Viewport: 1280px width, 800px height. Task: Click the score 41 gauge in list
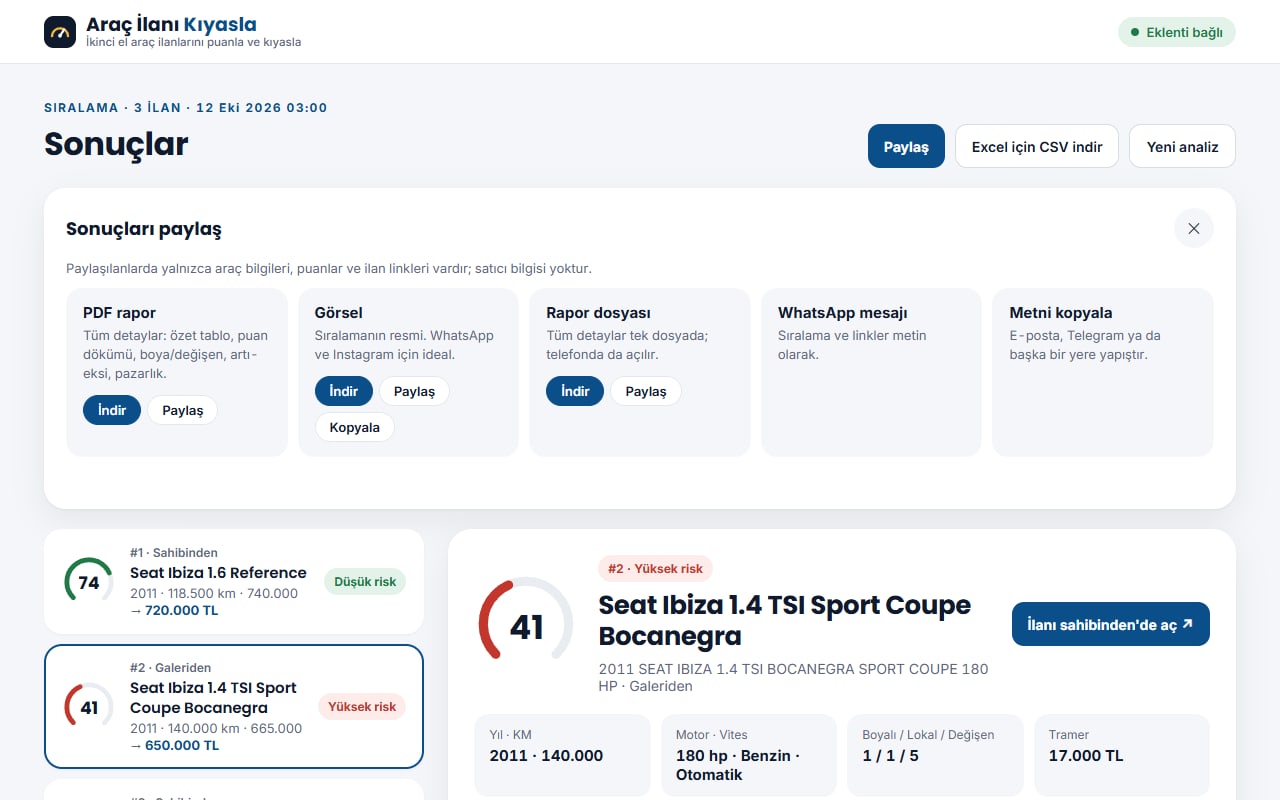[89, 707]
